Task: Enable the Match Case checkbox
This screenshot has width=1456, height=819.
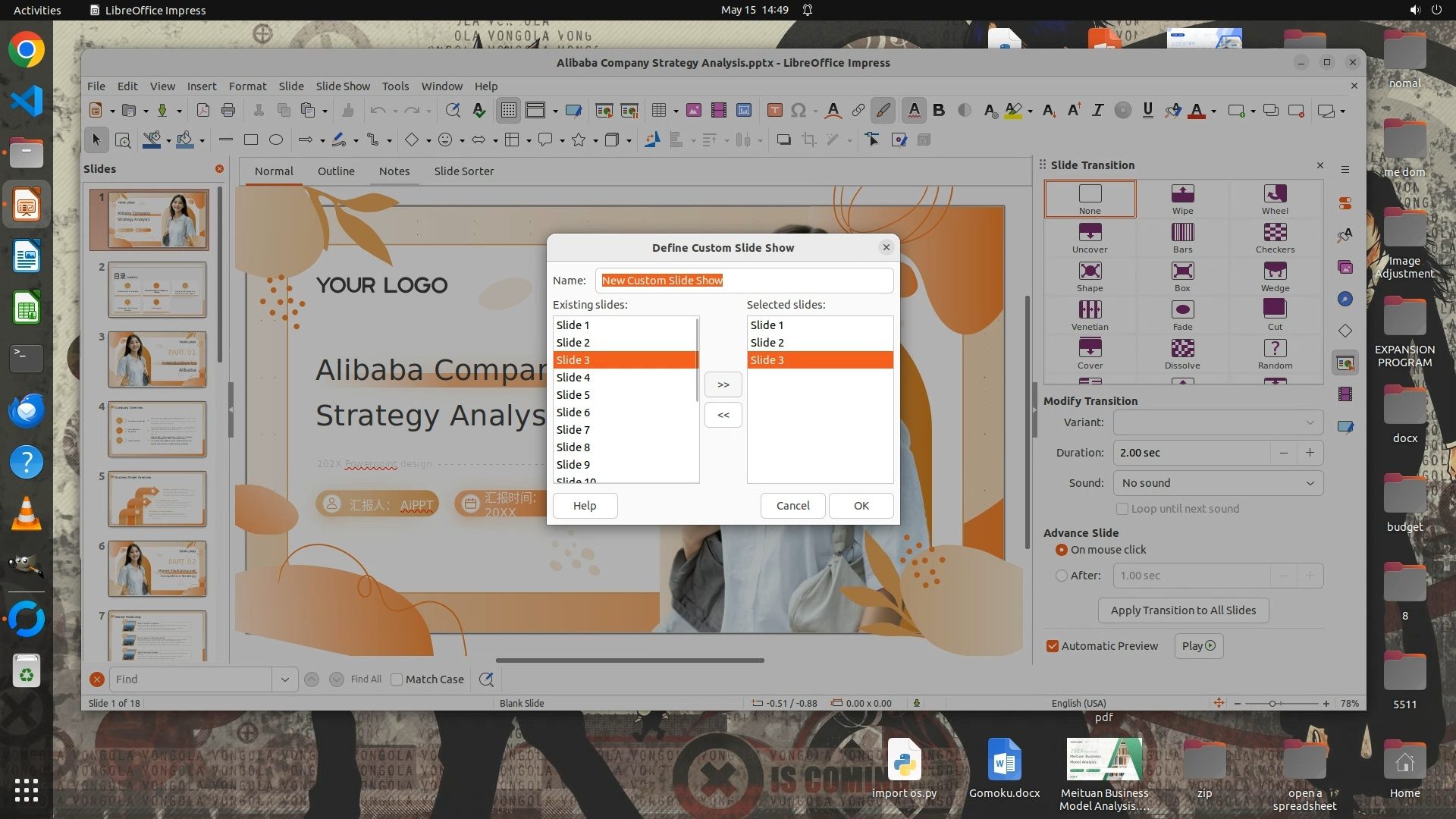Action: tap(397, 679)
